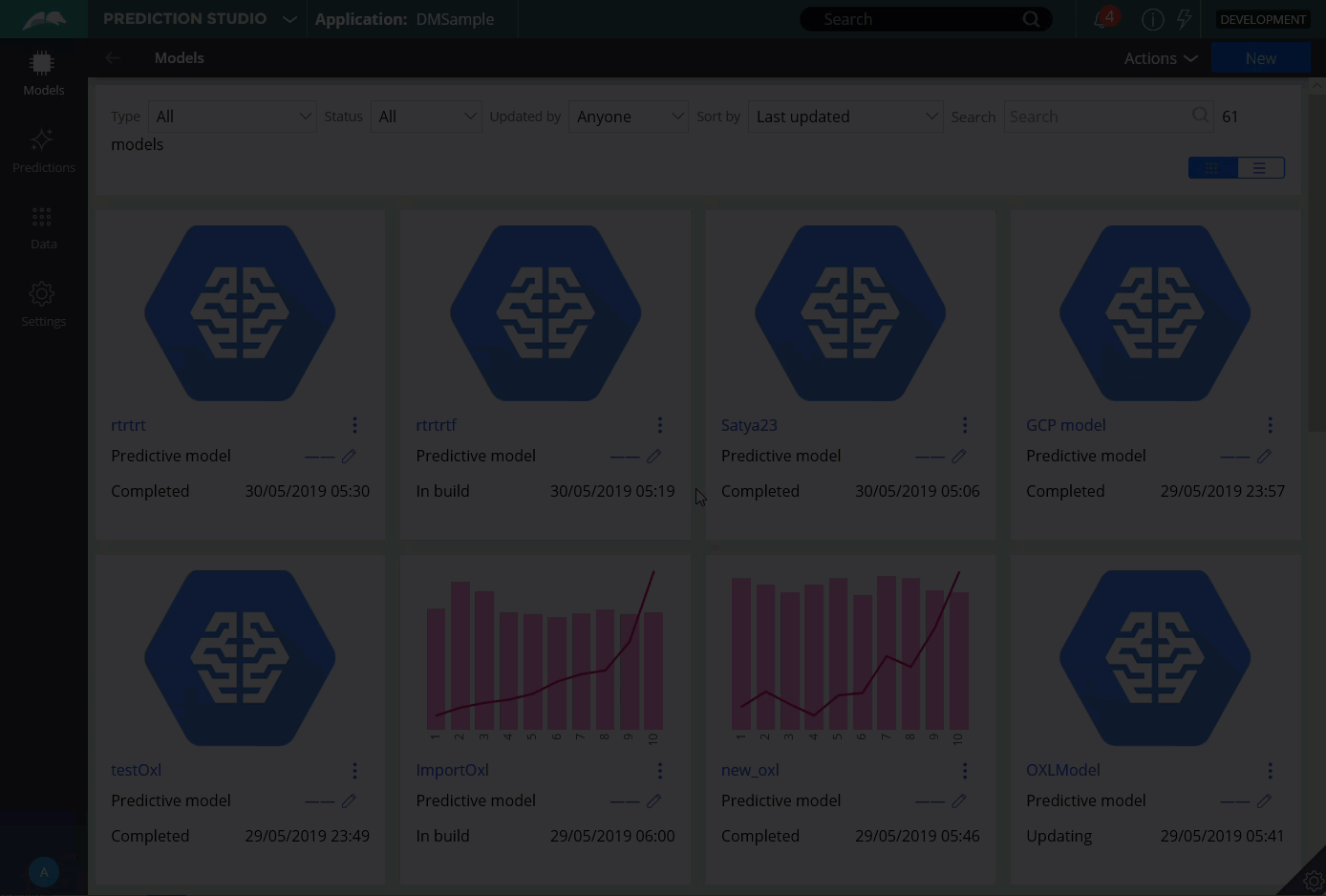Expand the Status filter dropdown

click(426, 117)
